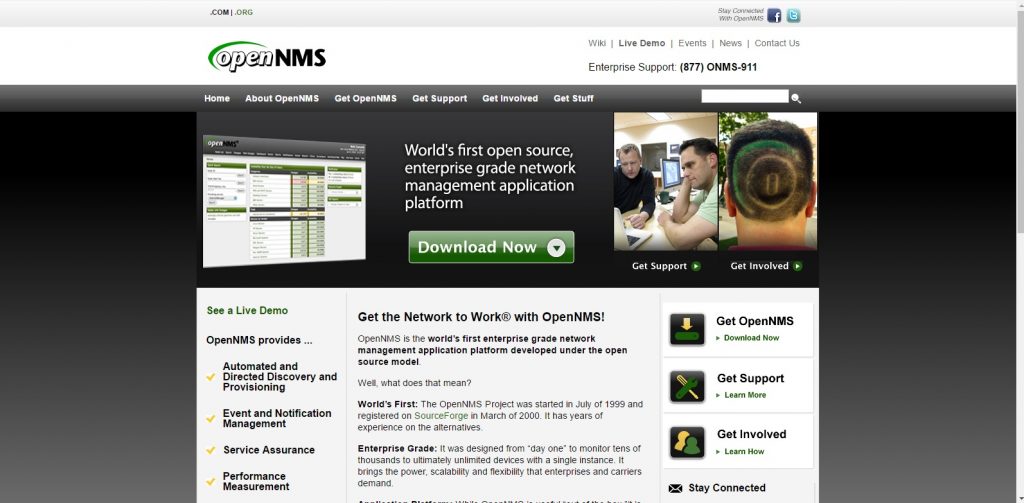Open the Home menu item
Image resolution: width=1024 pixels, height=503 pixels.
click(x=217, y=99)
